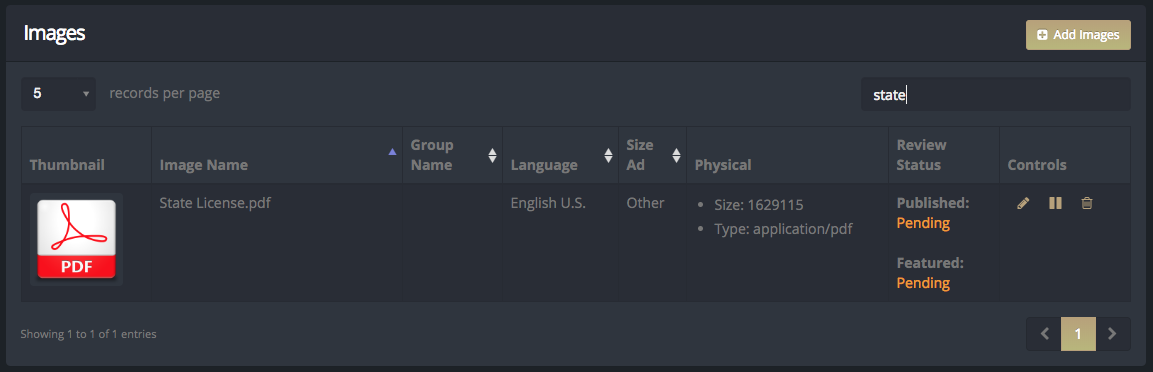Click the pencil edit icon for State License.pdf
Screen dimensions: 1153x372
pyautogui.click(x=1023, y=204)
